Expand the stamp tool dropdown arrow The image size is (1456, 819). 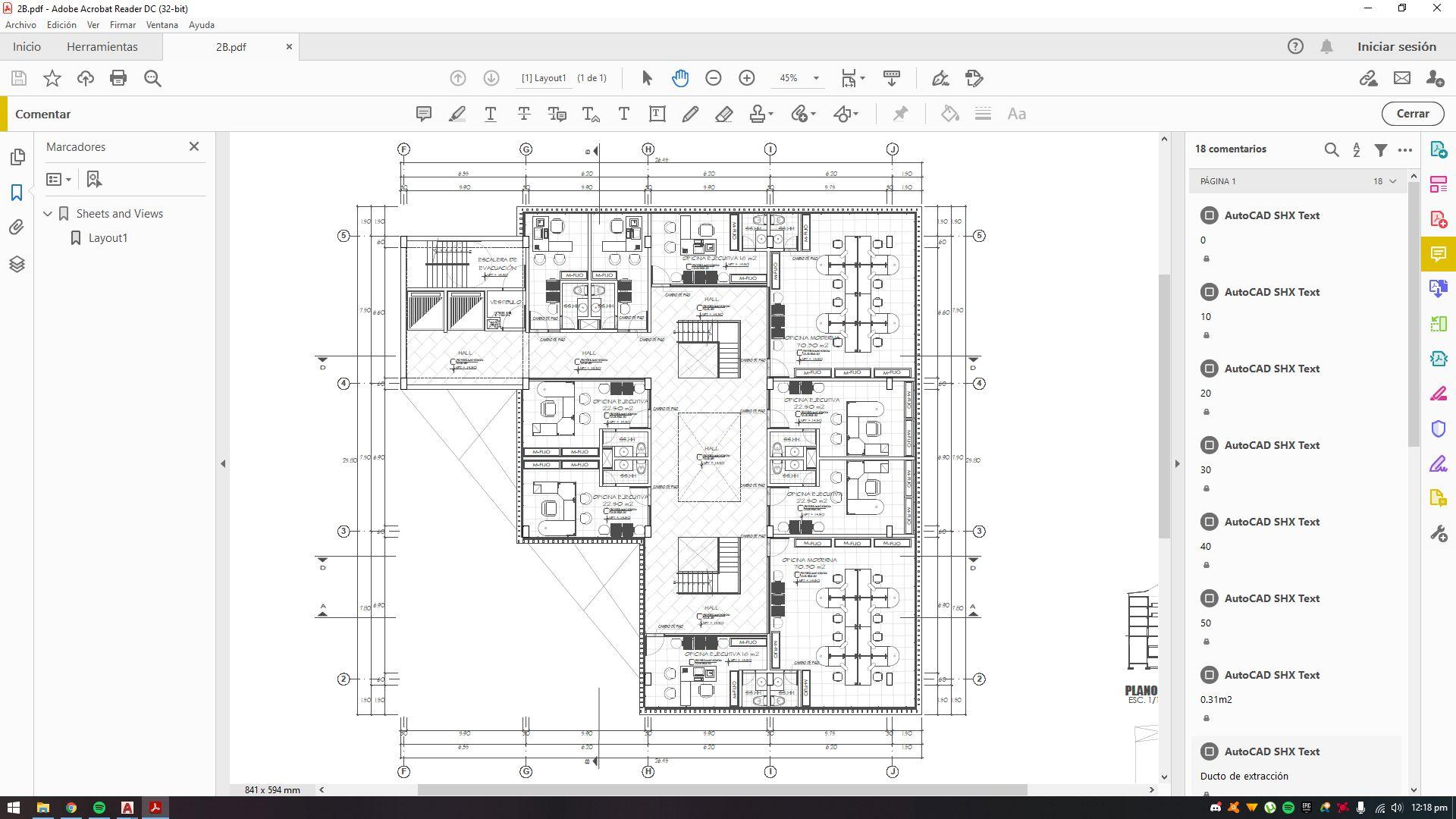[x=771, y=114]
